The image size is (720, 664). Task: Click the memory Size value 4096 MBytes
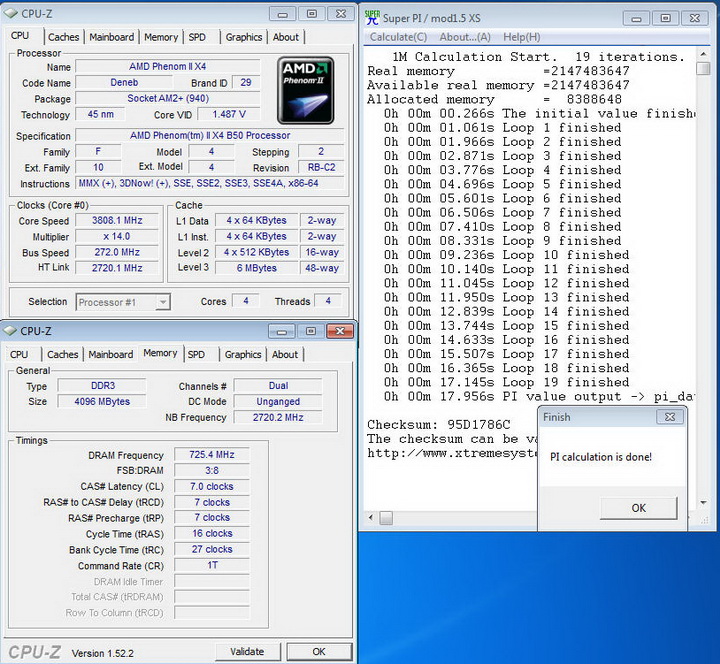[x=102, y=401]
